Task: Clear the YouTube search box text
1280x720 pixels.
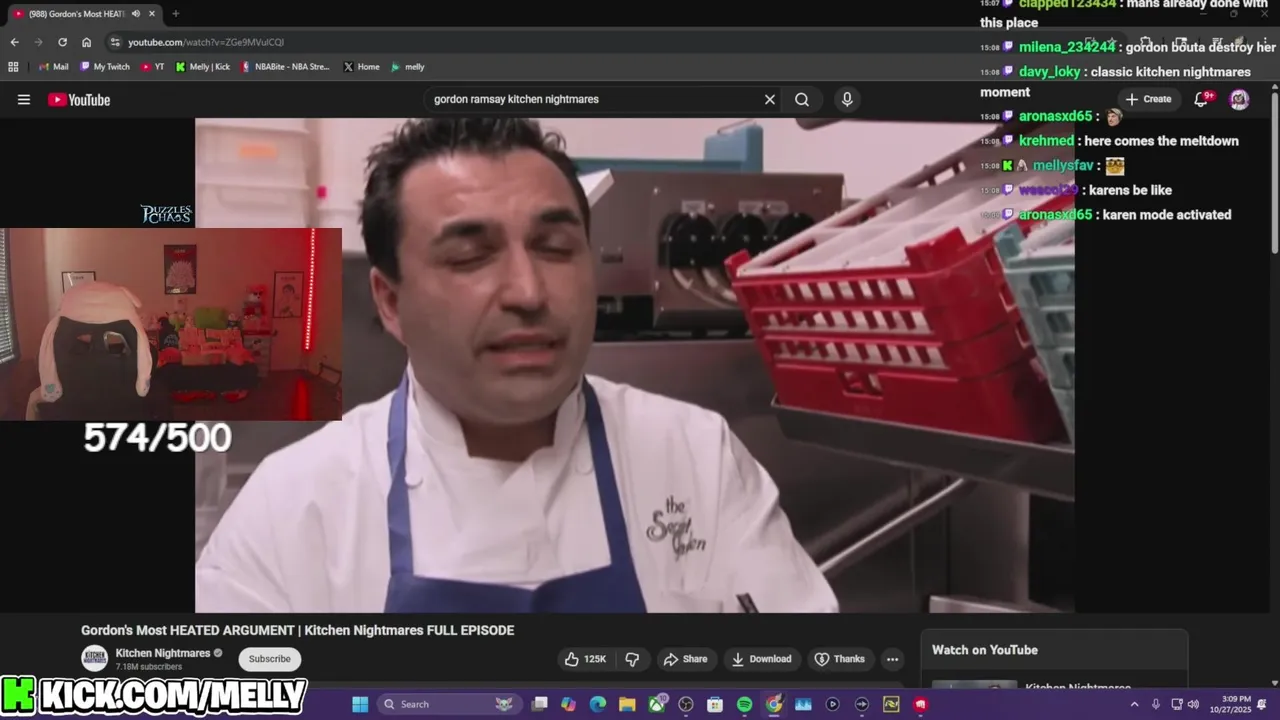Action: coord(770,99)
